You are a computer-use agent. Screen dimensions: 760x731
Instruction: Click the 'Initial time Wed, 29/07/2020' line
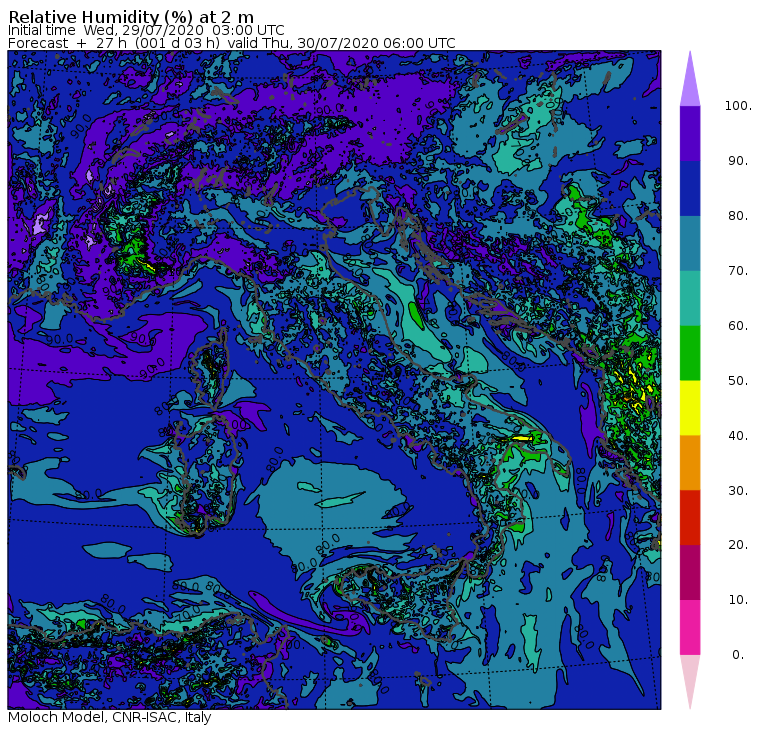tap(146, 30)
